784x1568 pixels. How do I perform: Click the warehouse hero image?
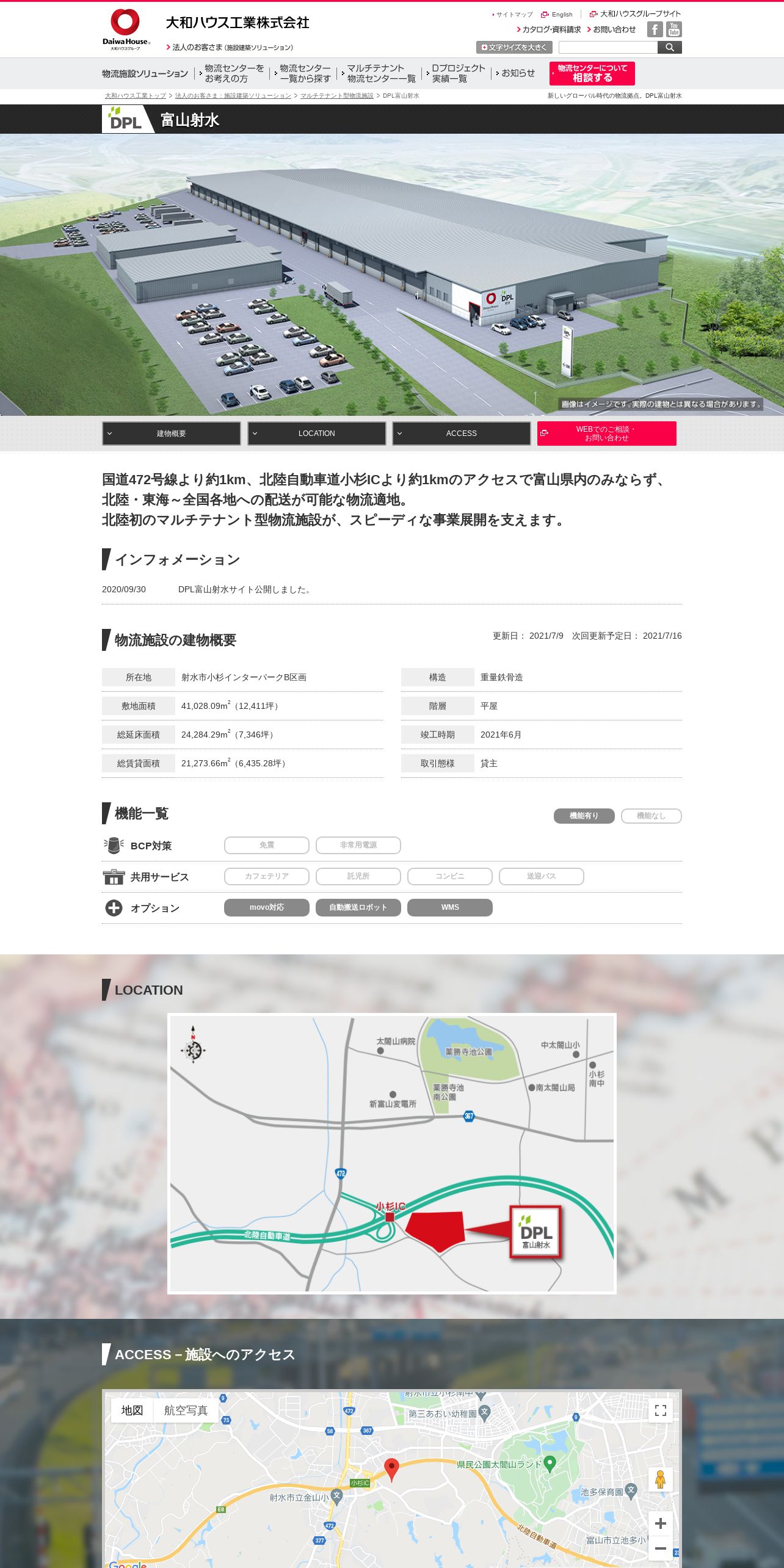(392, 275)
